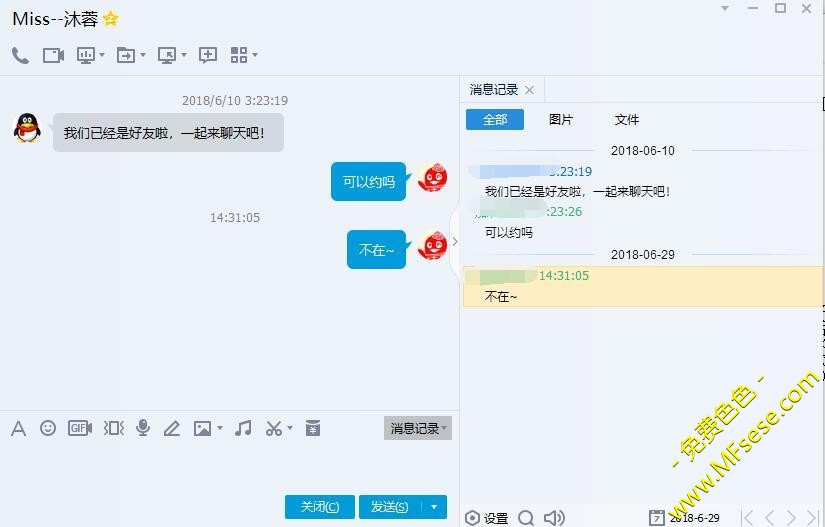825x527 pixels.
Task: Create a discussion group with the chat-plus icon
Action: [x=208, y=55]
